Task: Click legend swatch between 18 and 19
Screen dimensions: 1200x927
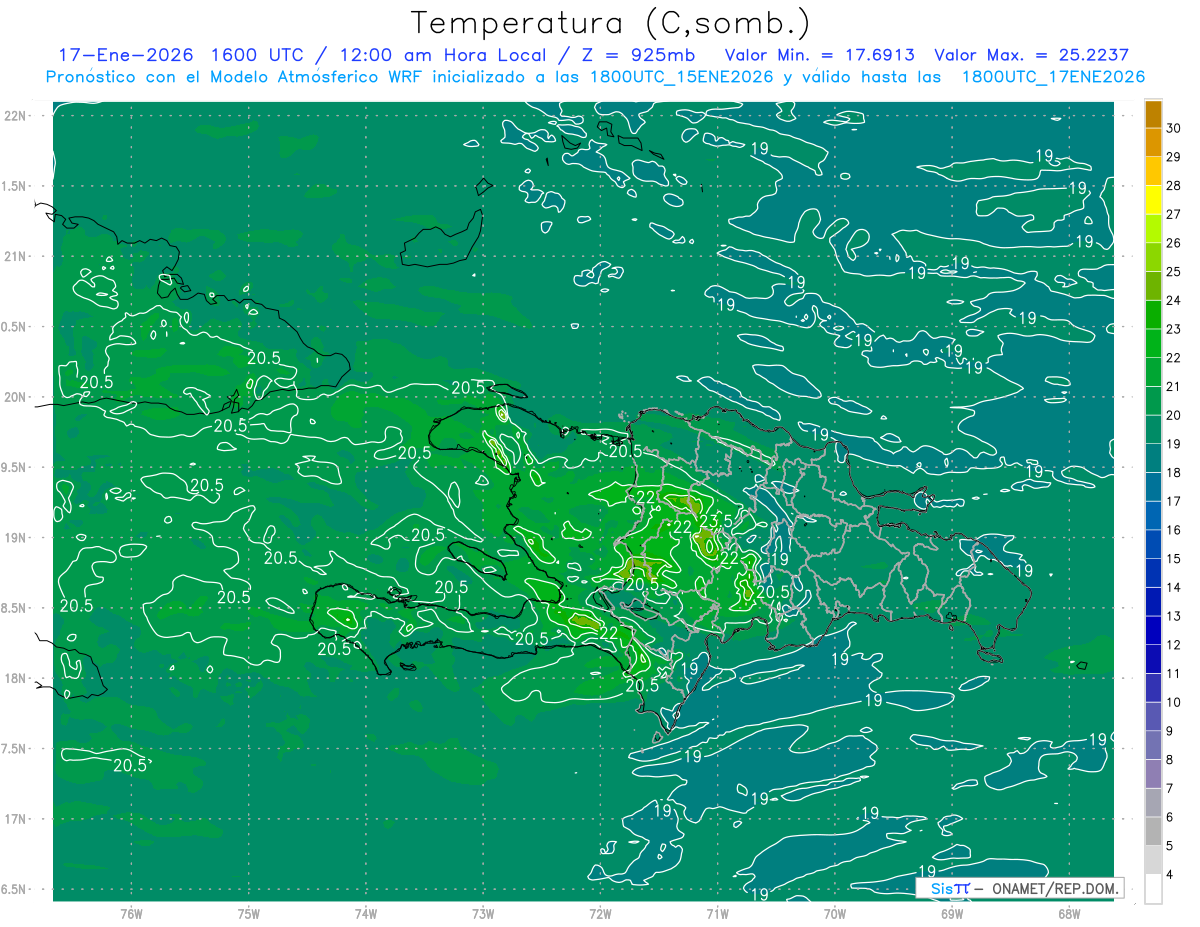Action: click(x=1153, y=458)
